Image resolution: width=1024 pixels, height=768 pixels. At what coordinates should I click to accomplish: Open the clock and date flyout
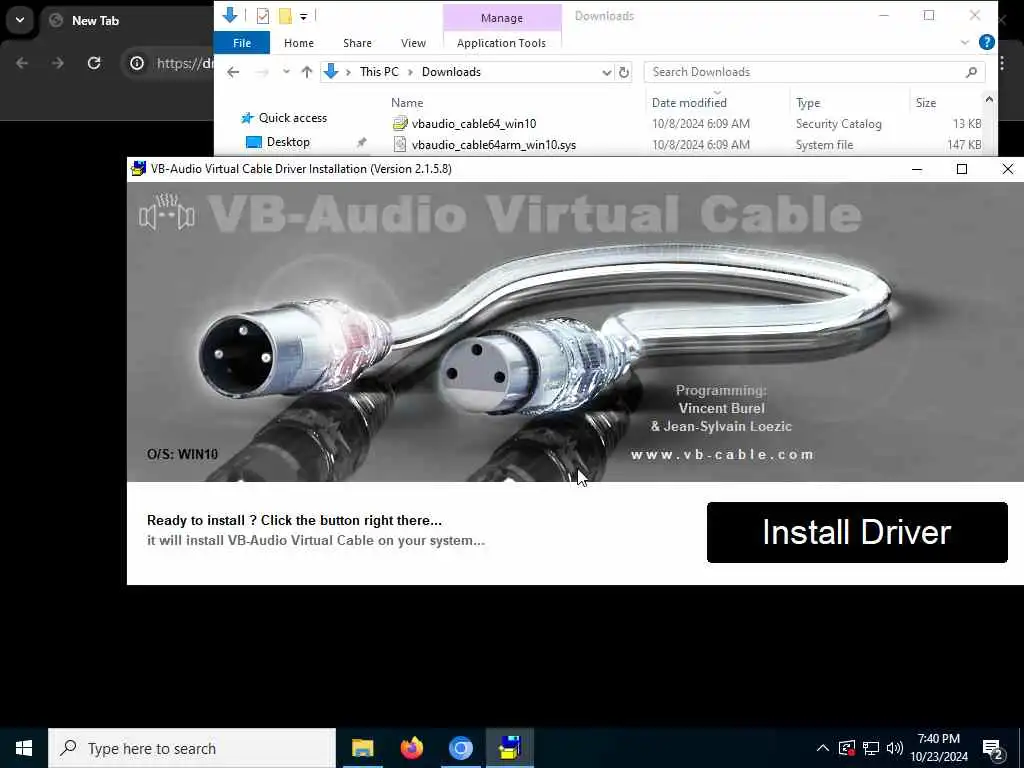click(938, 748)
